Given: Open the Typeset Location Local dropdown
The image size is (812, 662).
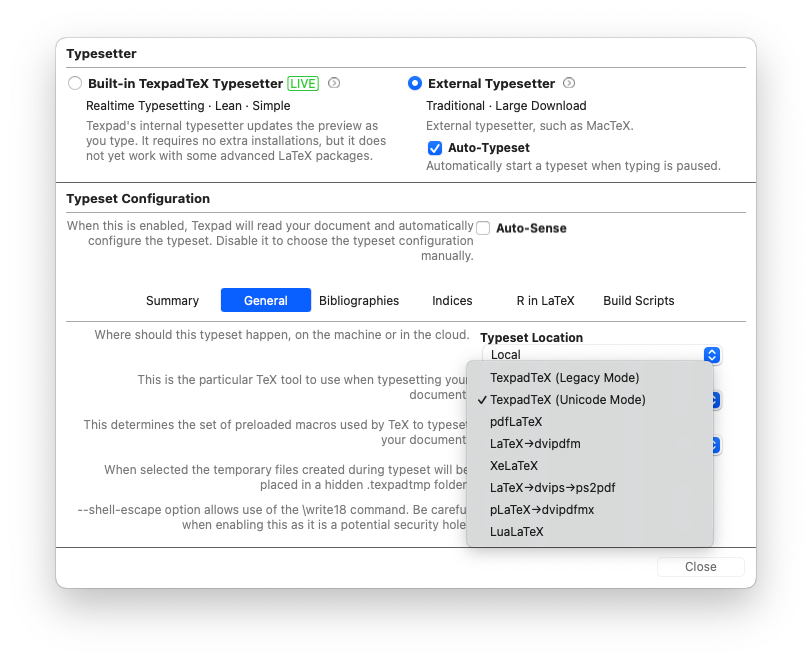Looking at the screenshot, I should 602,355.
